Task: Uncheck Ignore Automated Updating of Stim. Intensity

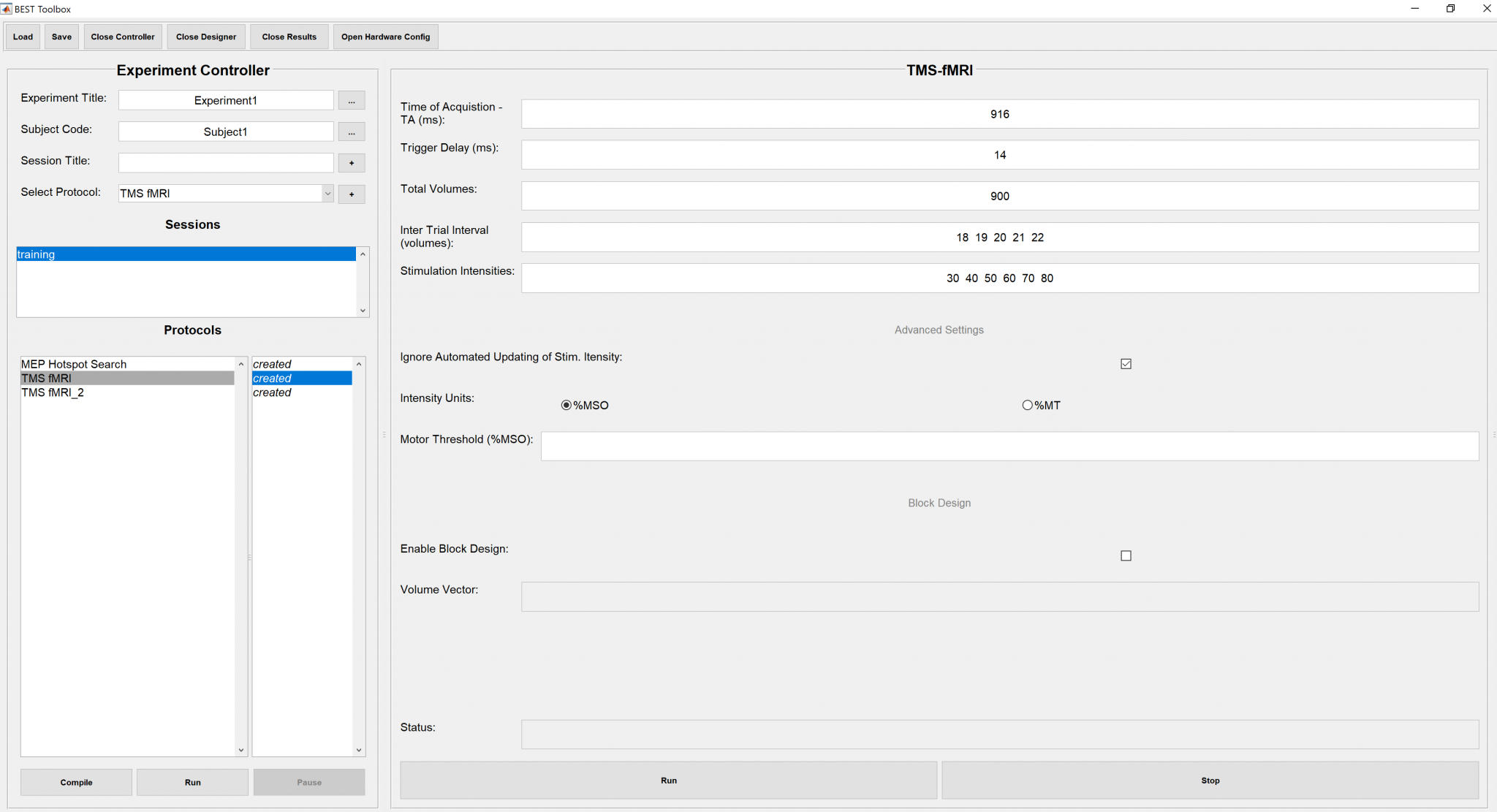Action: point(1126,364)
